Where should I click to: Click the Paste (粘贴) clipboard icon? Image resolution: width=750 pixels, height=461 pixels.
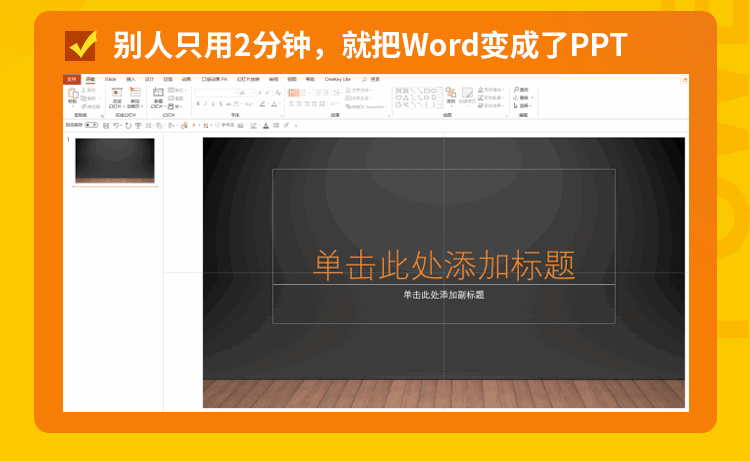(73, 93)
